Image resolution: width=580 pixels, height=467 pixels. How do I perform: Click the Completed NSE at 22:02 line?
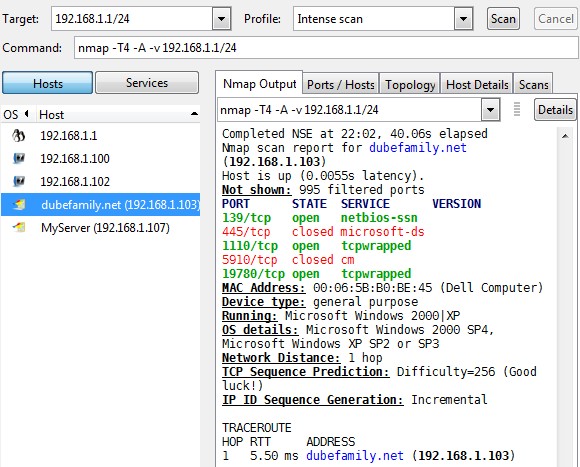point(355,133)
